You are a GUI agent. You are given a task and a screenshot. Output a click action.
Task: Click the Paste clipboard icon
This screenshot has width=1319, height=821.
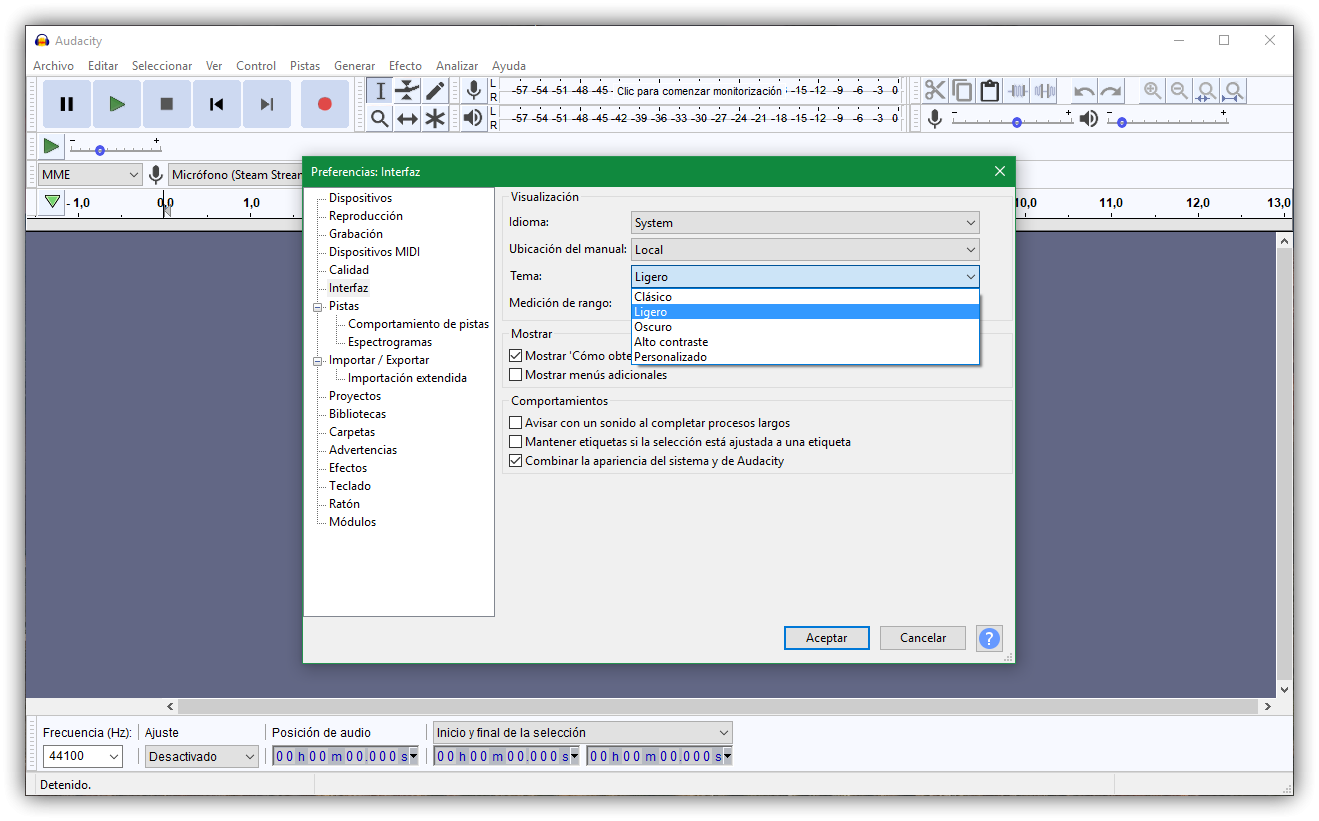[990, 91]
